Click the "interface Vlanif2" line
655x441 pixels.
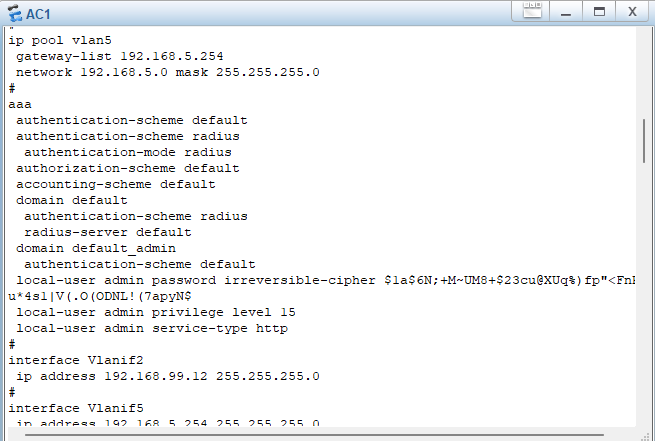click(x=74, y=359)
